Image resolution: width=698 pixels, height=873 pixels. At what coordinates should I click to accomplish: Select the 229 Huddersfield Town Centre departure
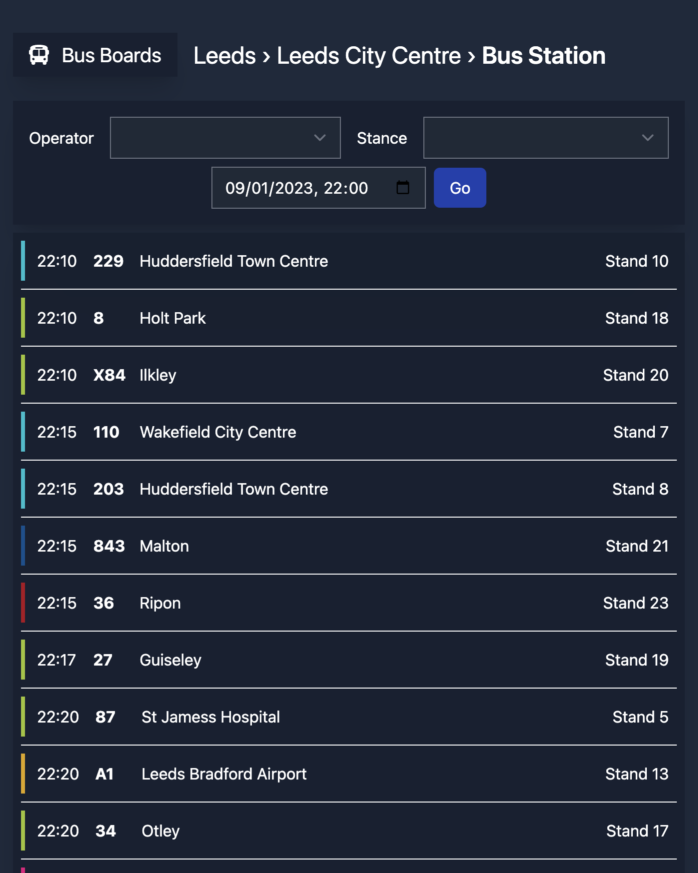349,261
